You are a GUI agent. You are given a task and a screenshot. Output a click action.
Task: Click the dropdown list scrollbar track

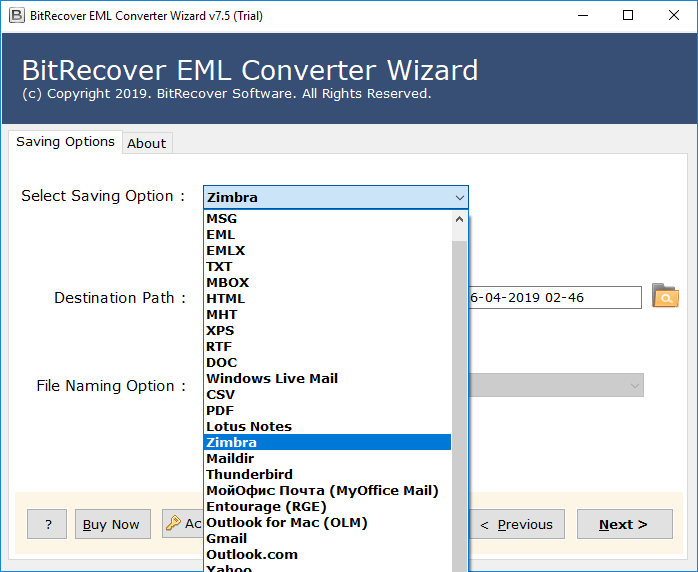[x=459, y=405]
